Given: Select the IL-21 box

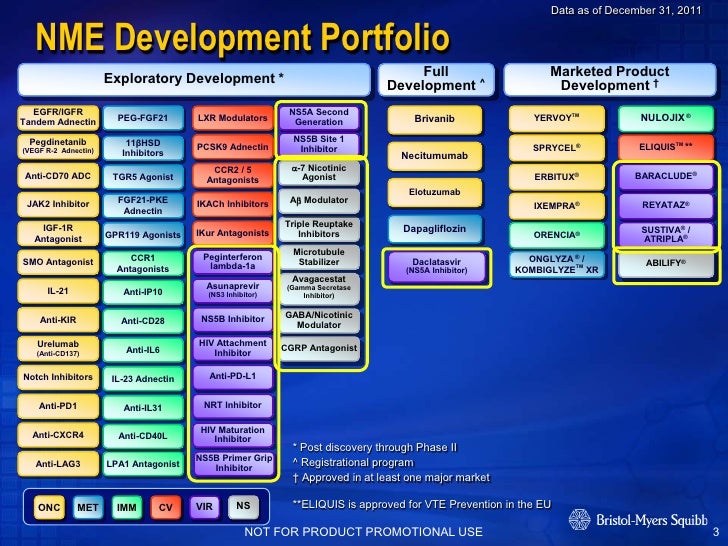Looking at the screenshot, I should [x=58, y=291].
